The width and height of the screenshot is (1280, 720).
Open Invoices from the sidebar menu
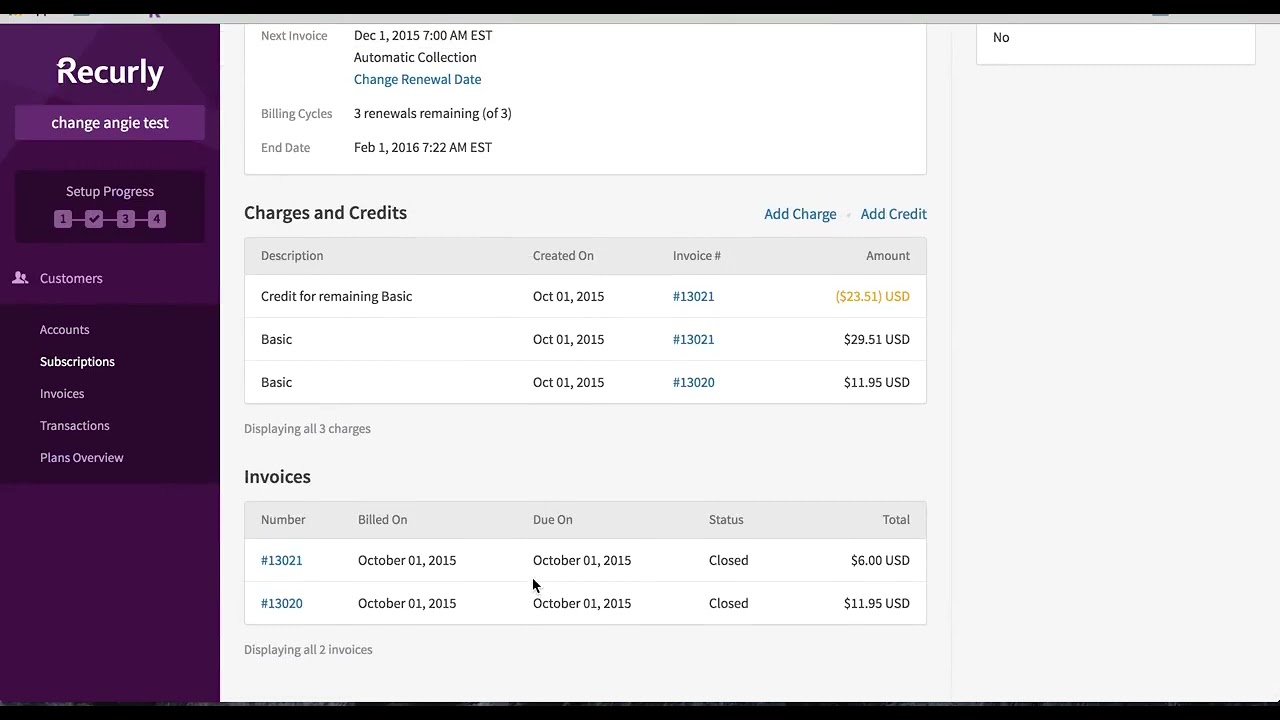tap(62, 393)
